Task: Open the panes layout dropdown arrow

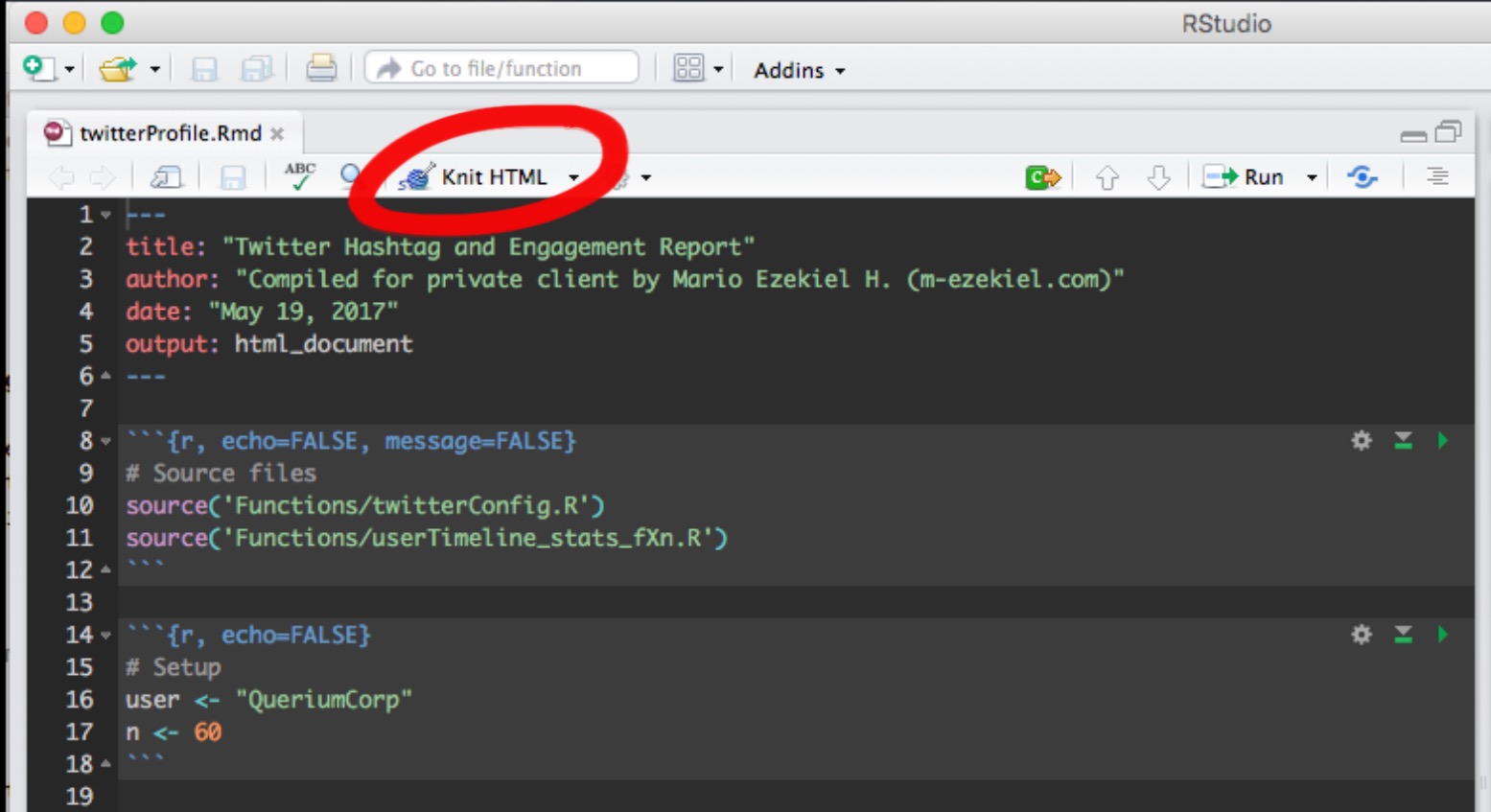Action: tap(718, 70)
